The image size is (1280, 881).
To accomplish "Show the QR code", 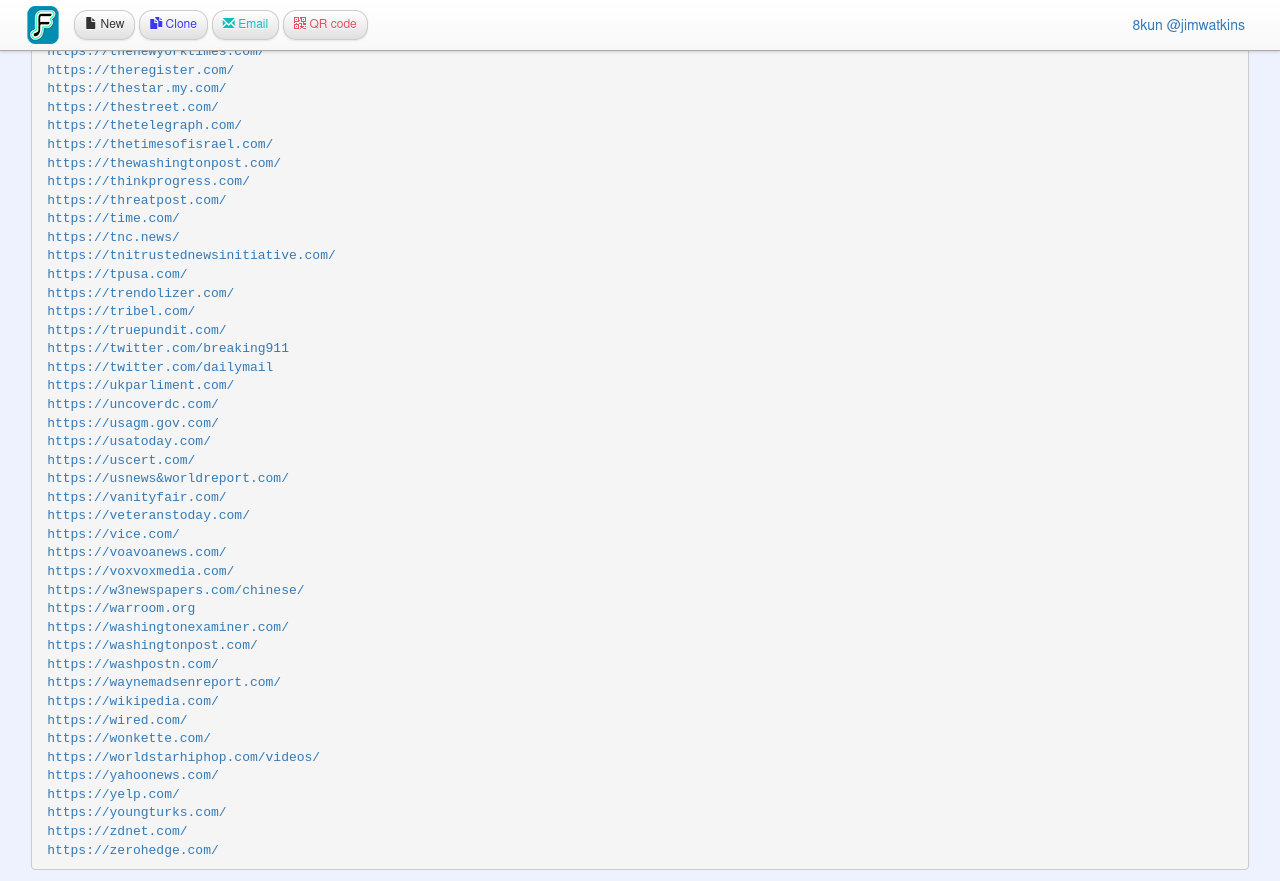I will point(325,25).
